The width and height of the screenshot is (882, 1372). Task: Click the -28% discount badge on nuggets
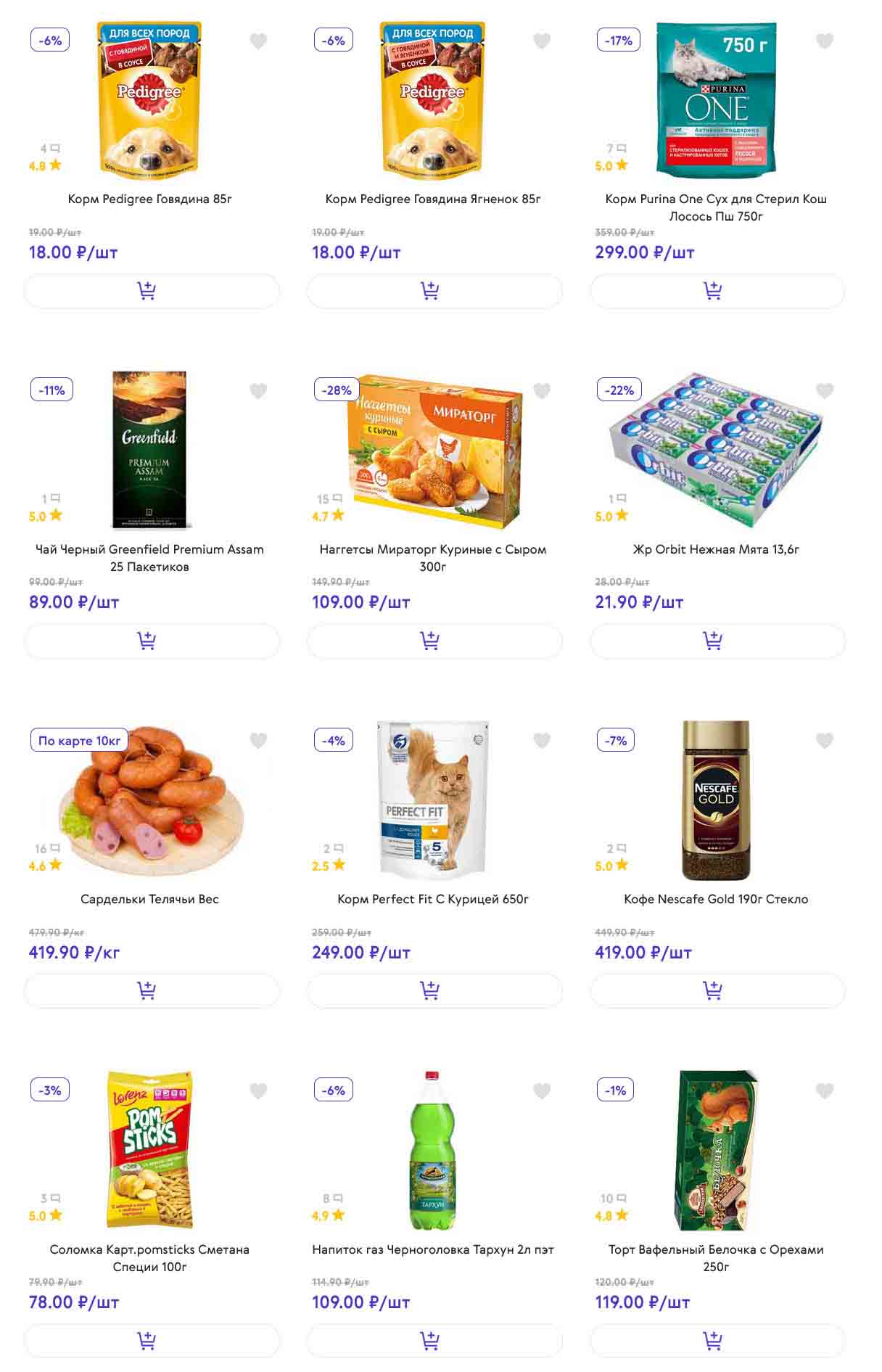337,390
